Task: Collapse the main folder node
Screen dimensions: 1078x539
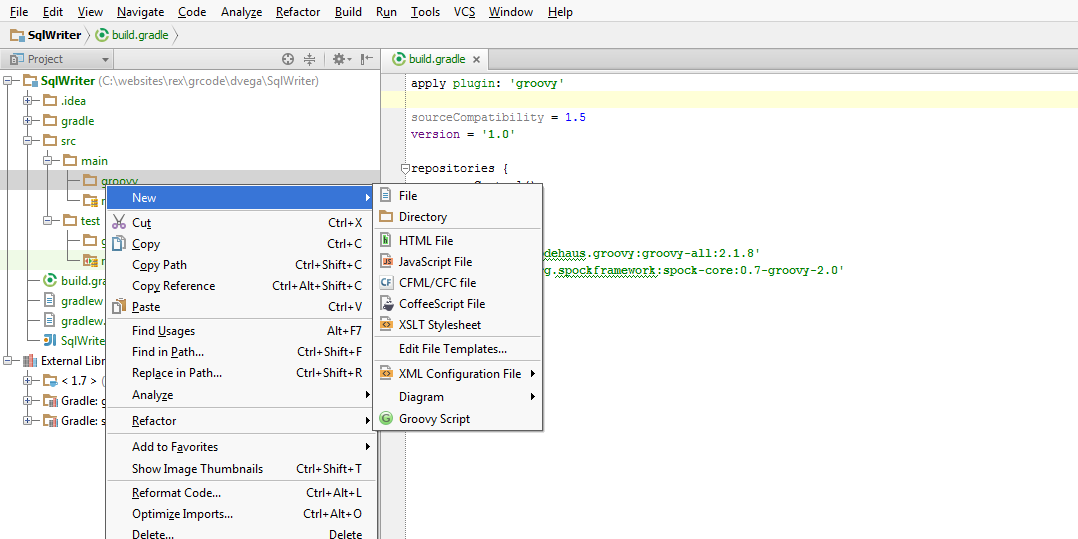Action: point(47,160)
